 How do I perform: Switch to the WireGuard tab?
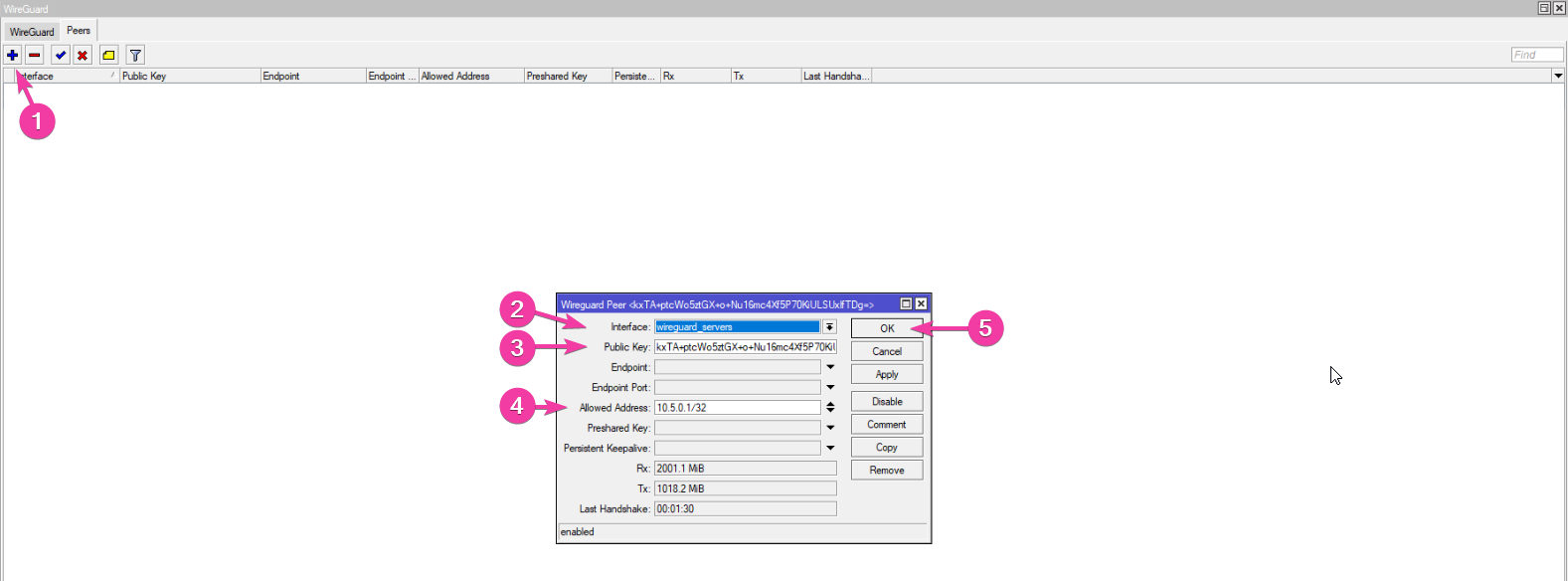(32, 32)
